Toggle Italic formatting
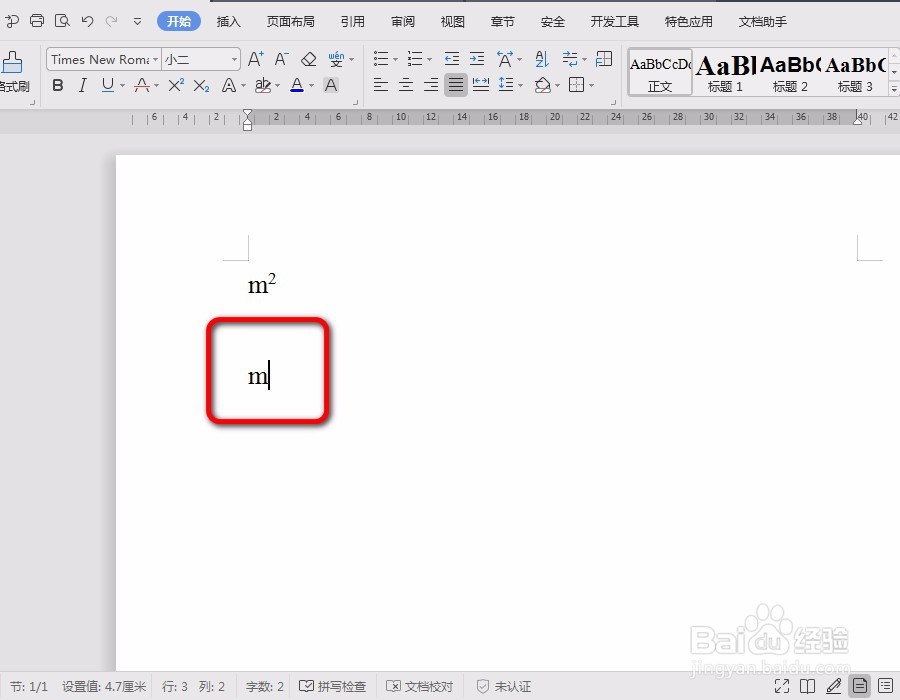The height and width of the screenshot is (700, 900). [83, 85]
